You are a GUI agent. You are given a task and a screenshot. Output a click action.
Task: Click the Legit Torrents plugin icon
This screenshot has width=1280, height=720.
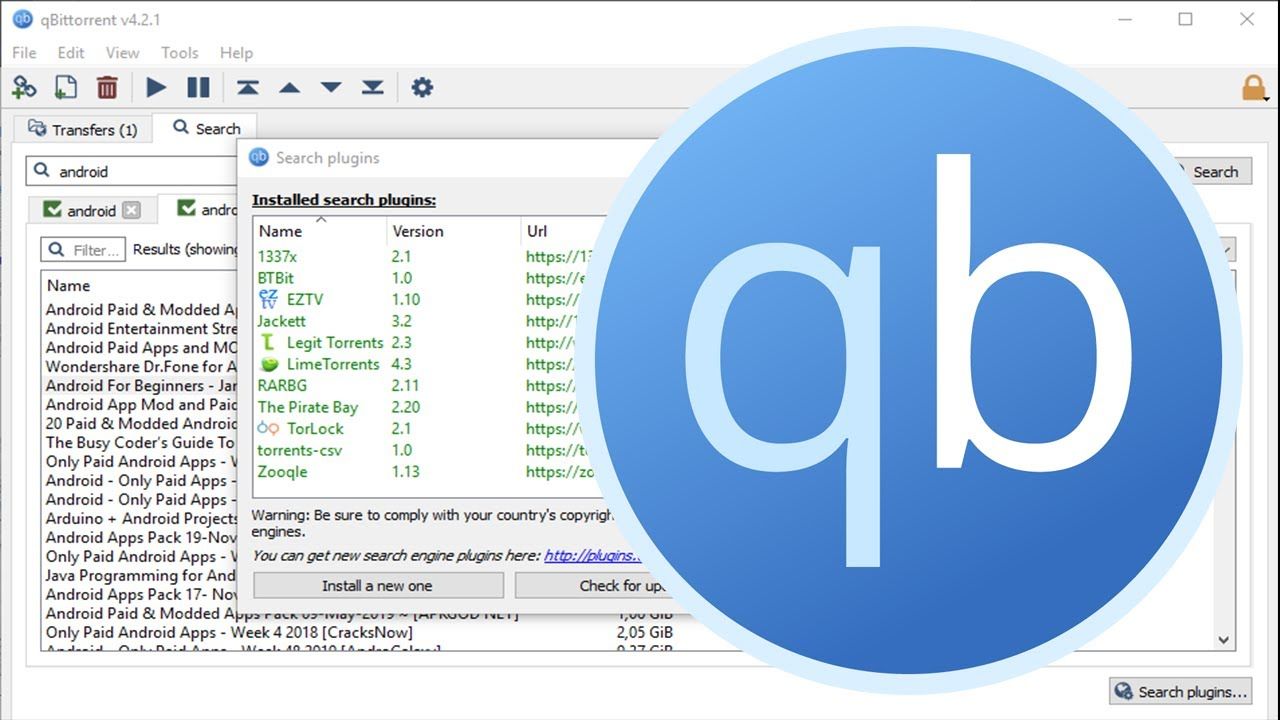coord(267,342)
